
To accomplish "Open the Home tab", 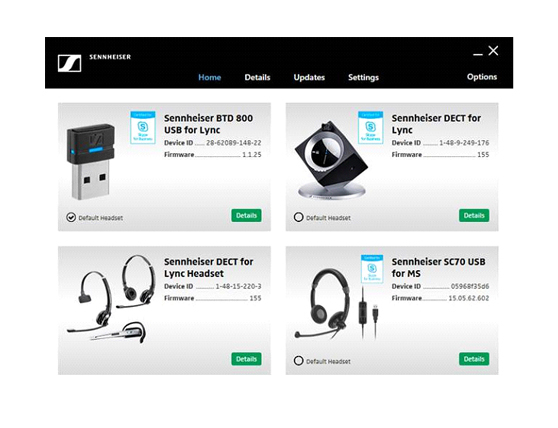I will [210, 77].
